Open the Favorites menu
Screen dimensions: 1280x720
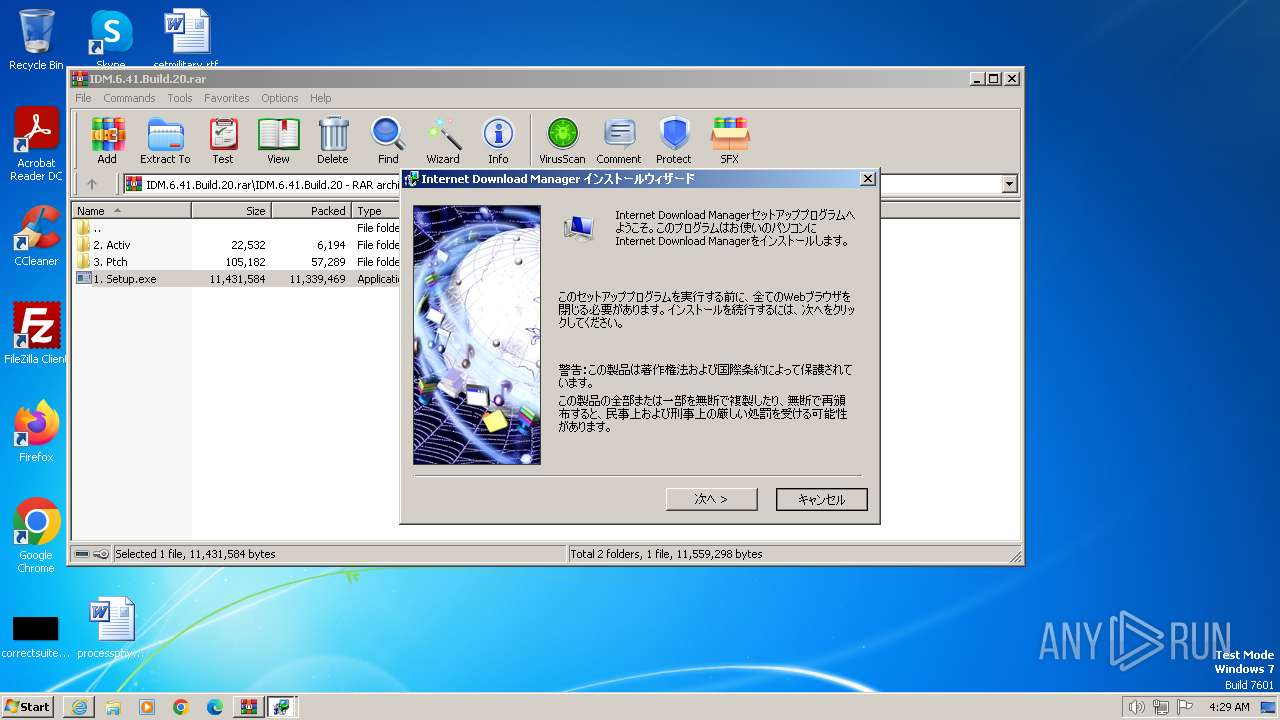(227, 98)
